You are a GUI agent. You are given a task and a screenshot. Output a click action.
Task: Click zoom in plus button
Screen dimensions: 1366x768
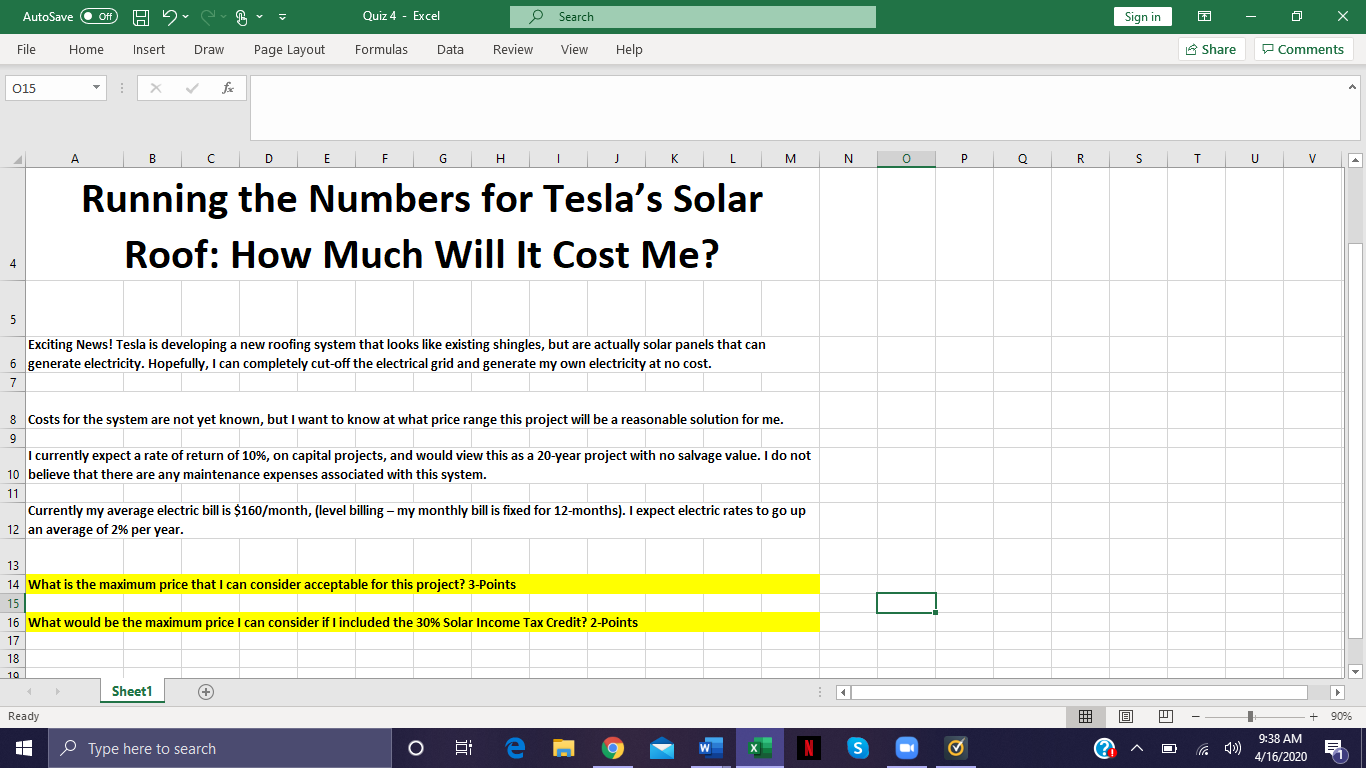point(1314,717)
